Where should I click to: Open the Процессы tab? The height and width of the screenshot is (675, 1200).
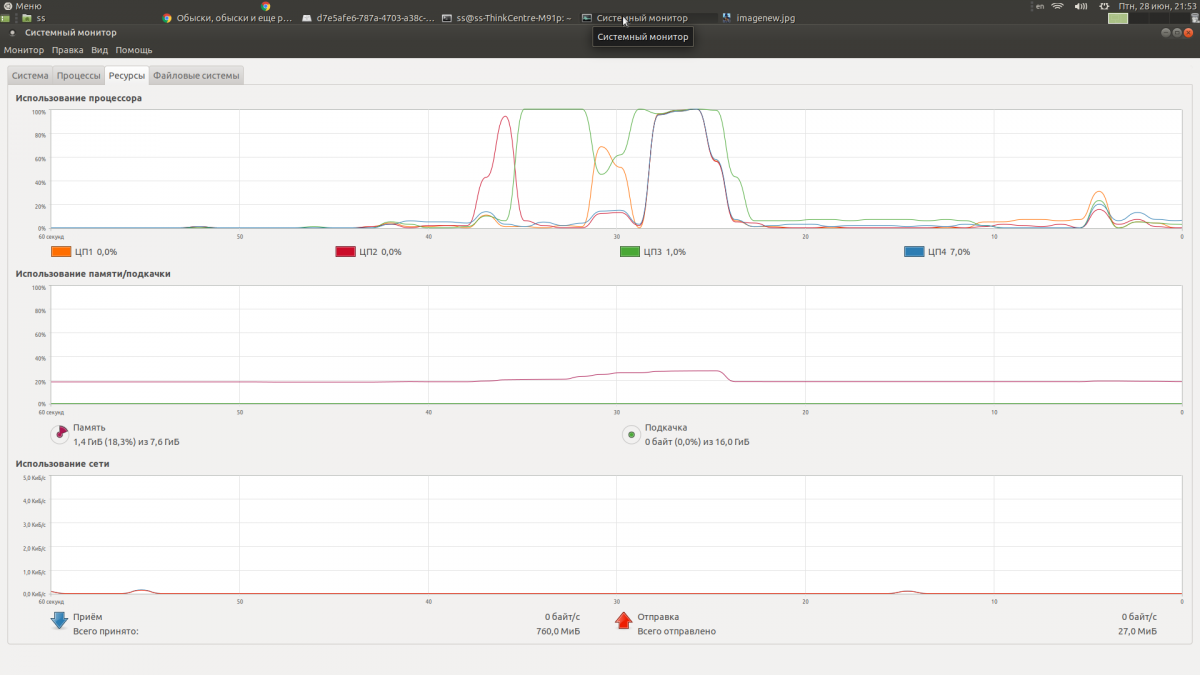tap(78, 75)
